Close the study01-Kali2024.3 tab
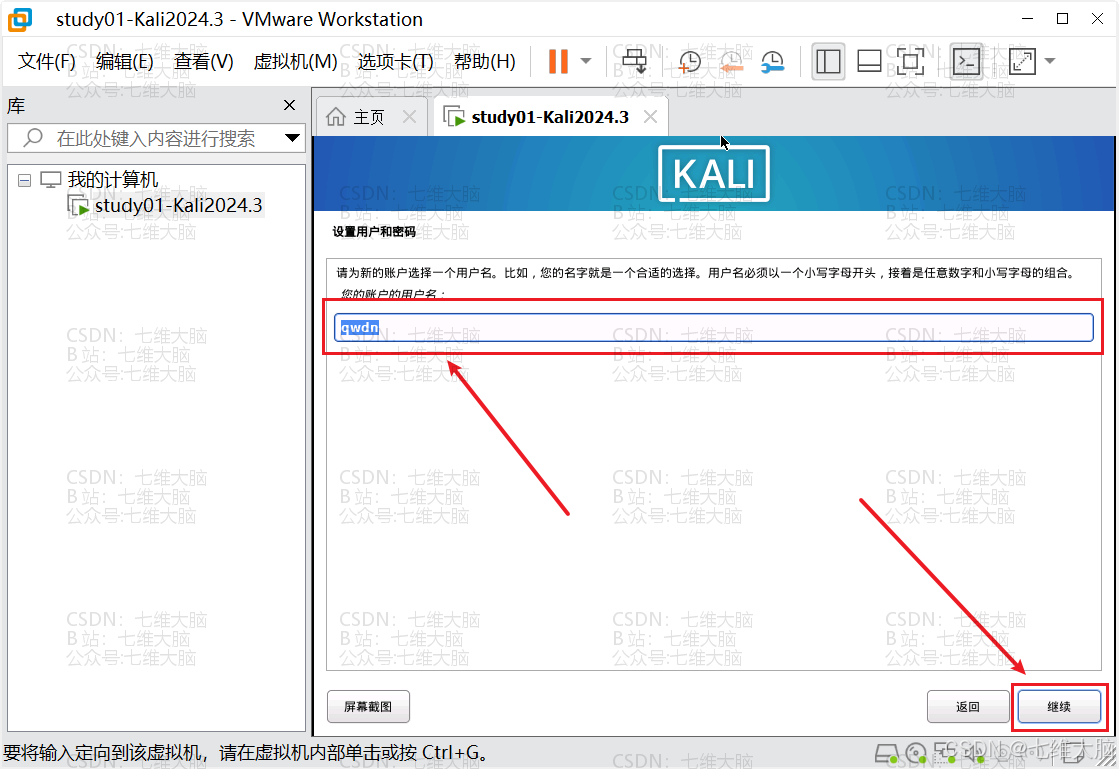1119x769 pixels. click(x=650, y=117)
